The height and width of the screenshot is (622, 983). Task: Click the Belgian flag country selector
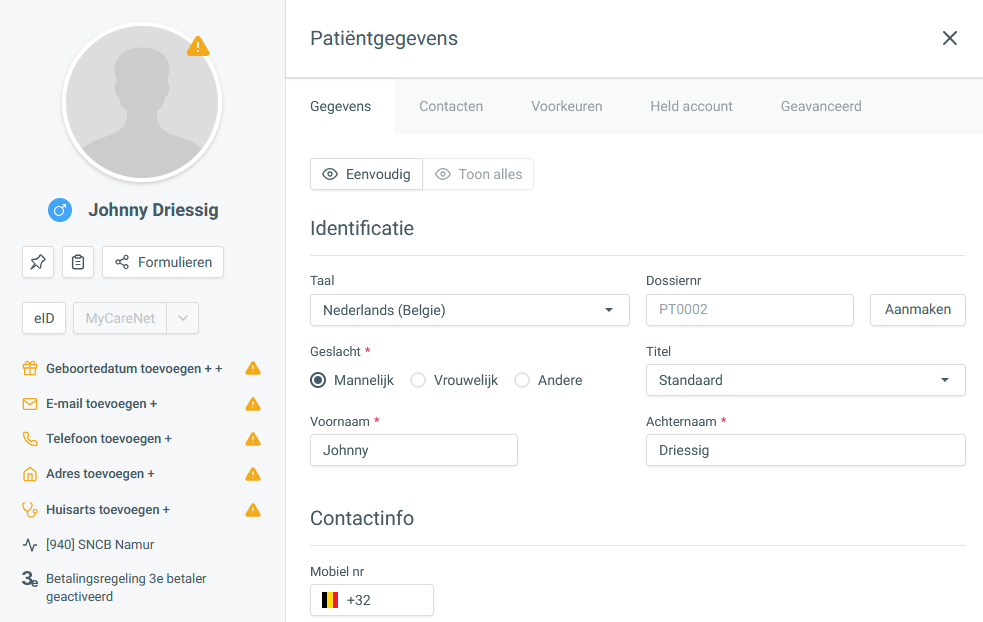[330, 600]
